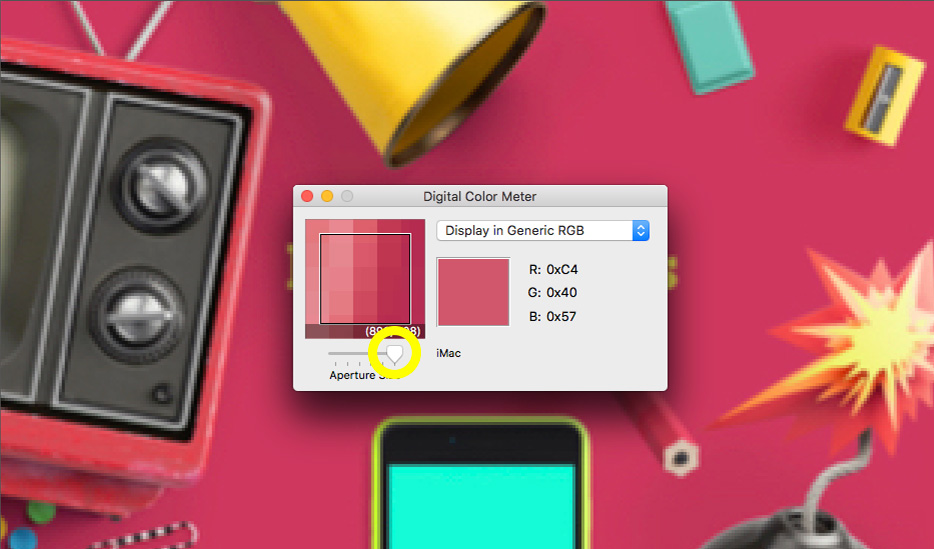Click the Aperture Size slider thumb
This screenshot has height=549, width=934.
395,353
